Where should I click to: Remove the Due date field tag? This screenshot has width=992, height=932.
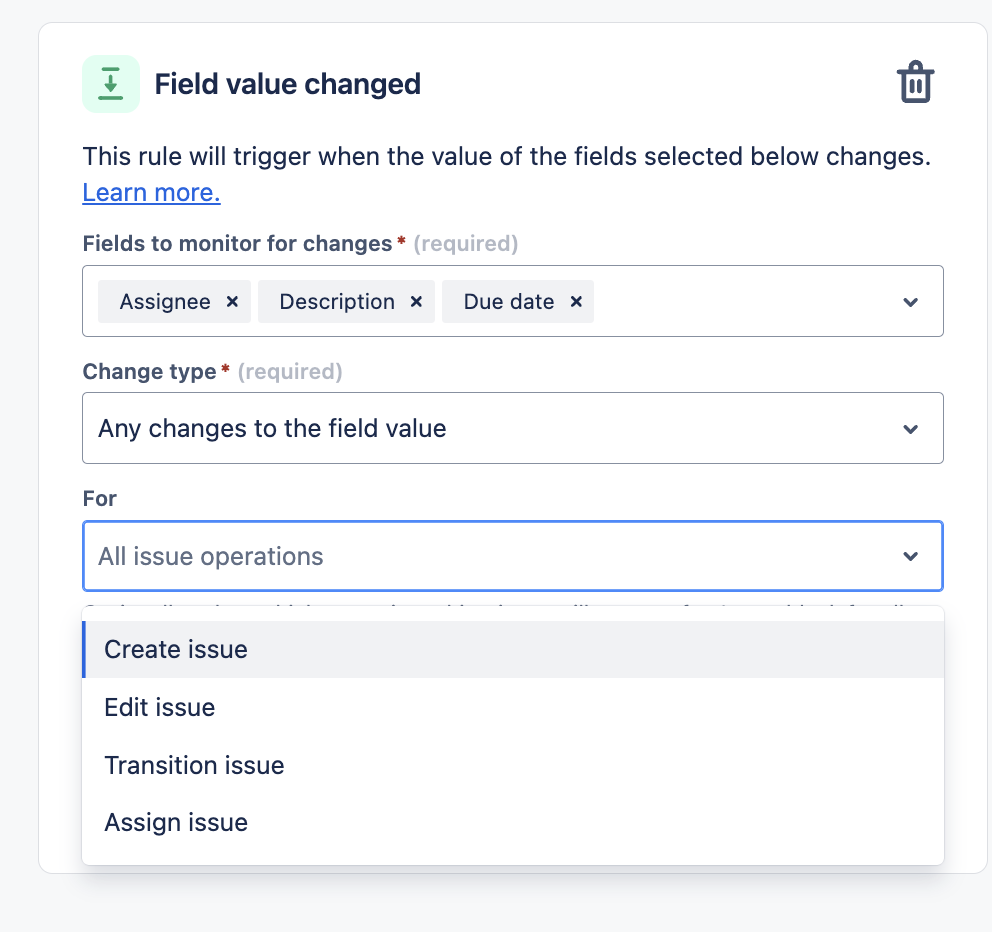[x=576, y=302]
